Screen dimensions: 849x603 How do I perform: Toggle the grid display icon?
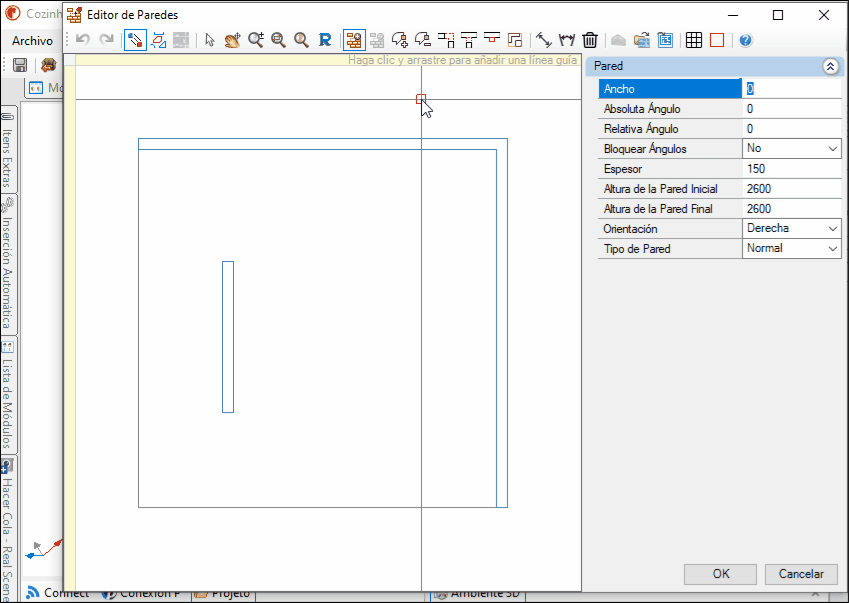(694, 40)
